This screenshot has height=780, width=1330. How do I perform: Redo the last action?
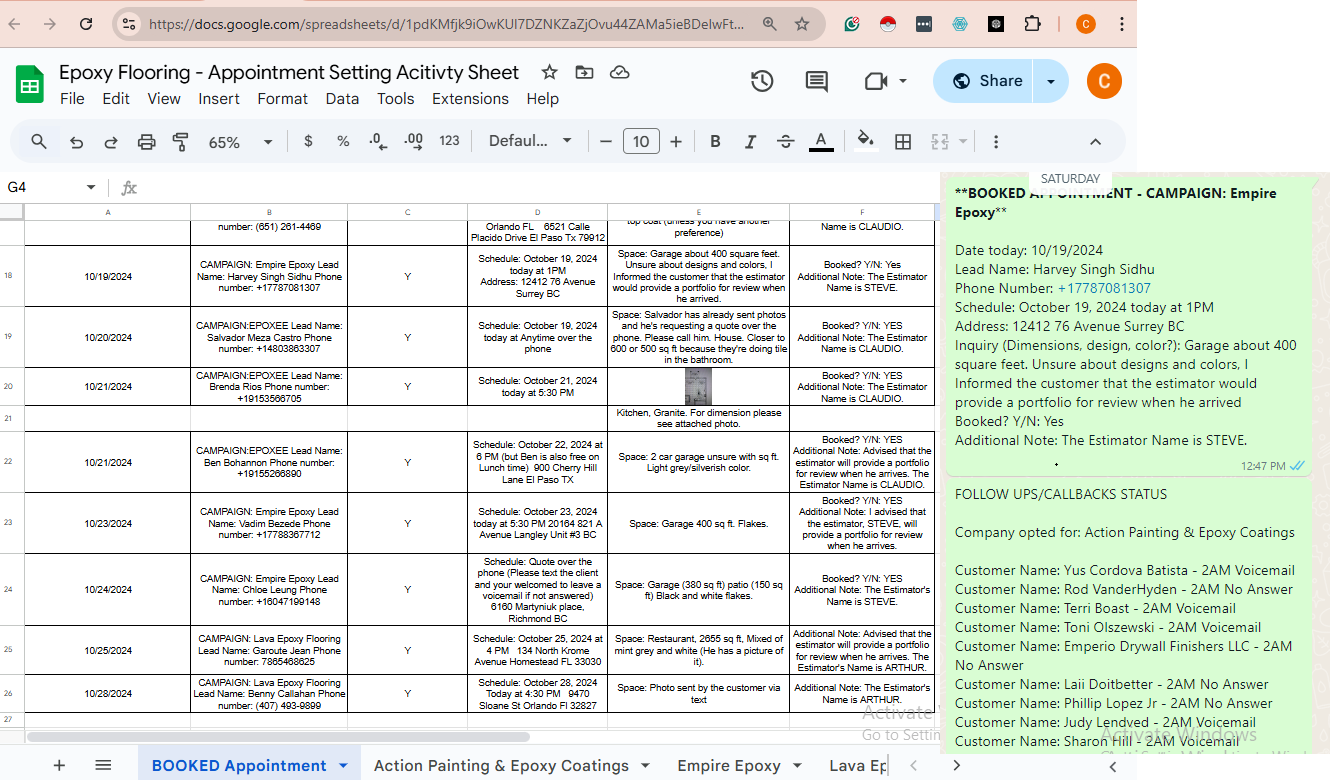pos(111,142)
